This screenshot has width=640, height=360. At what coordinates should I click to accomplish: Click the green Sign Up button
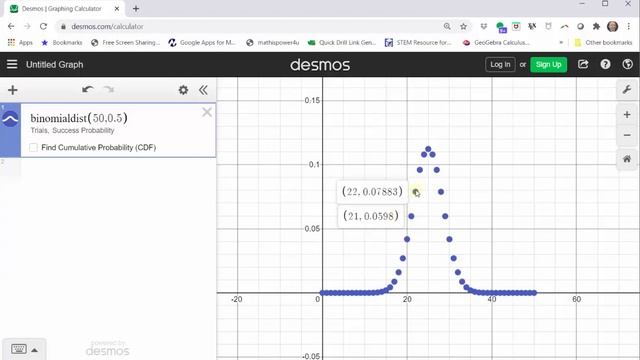(x=548, y=64)
